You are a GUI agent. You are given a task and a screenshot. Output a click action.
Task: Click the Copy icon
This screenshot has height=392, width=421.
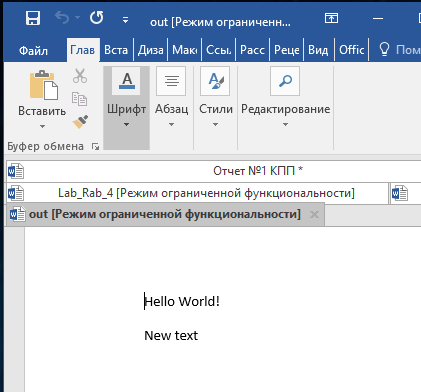point(79,99)
